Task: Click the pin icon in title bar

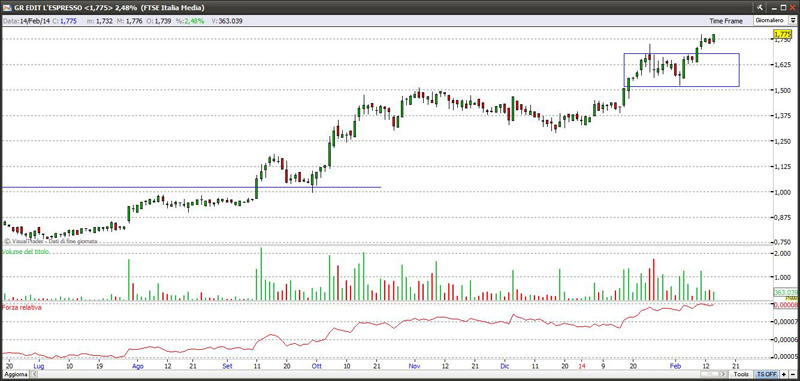Action: (x=761, y=7)
